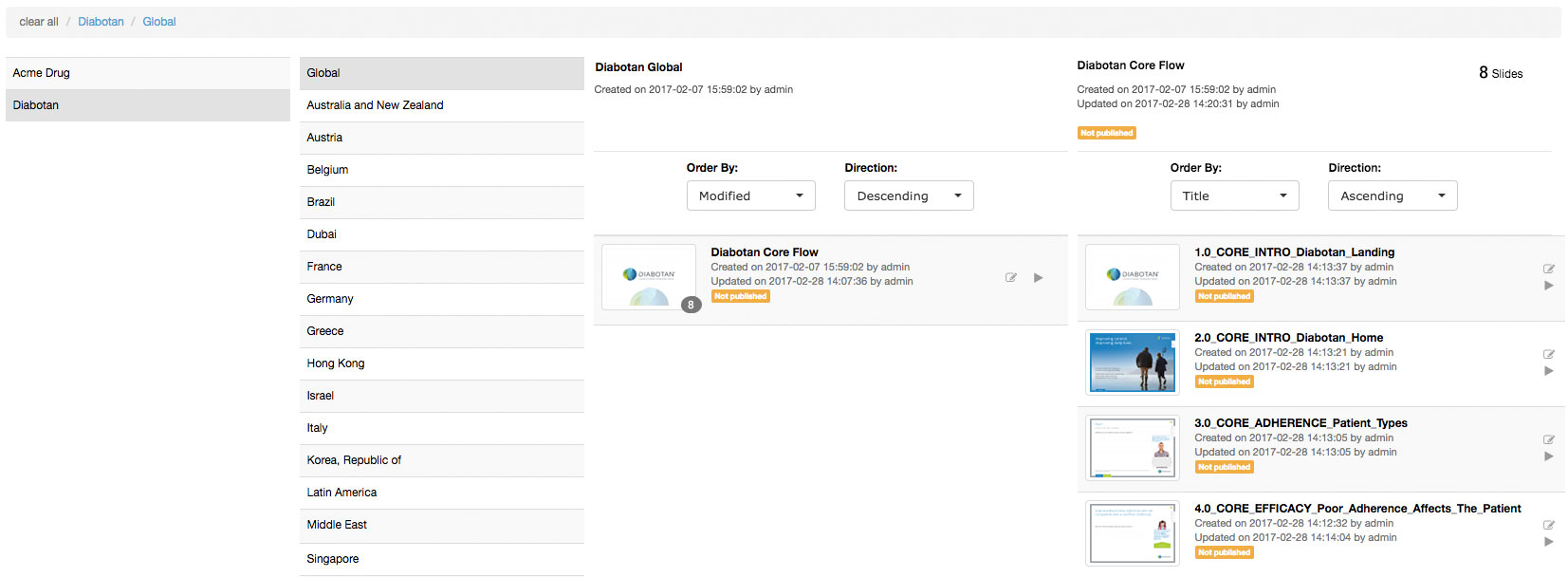Select the Germany region
1568x577 pixels.
coord(442,299)
